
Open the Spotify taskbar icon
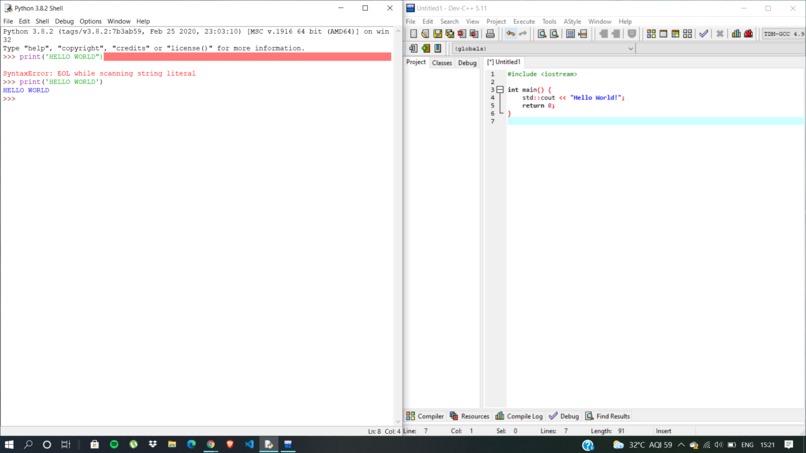[x=114, y=444]
